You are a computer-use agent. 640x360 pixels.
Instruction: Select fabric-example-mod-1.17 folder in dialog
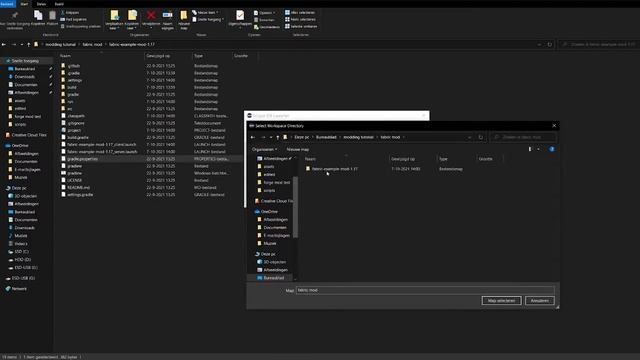tap(335, 169)
